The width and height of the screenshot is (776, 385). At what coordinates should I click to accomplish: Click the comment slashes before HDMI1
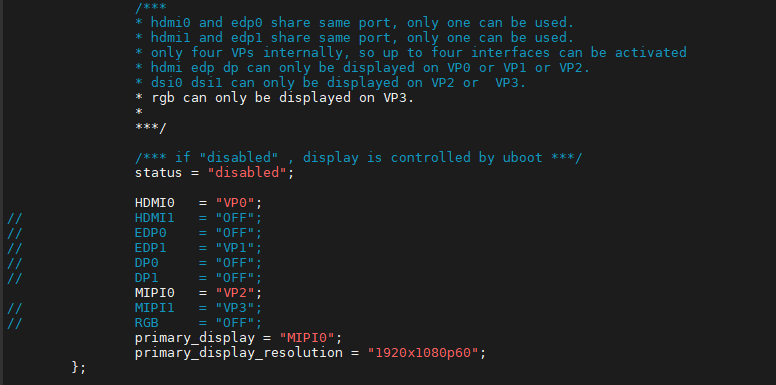[15, 218]
